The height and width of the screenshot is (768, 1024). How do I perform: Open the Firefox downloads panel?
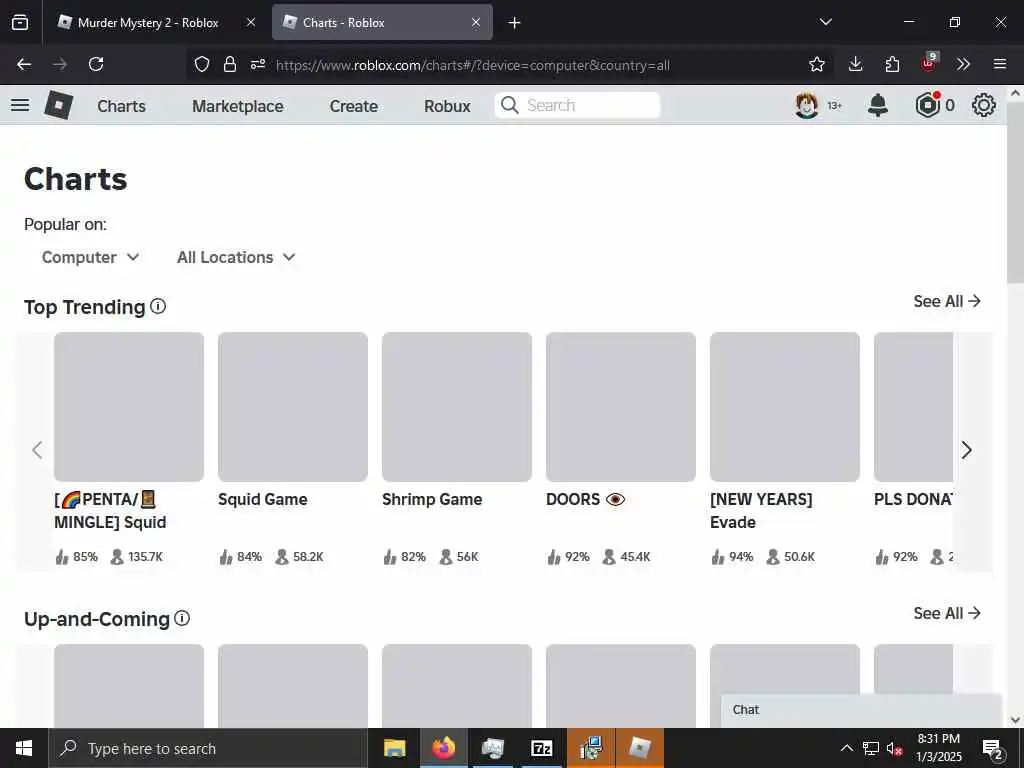(x=856, y=64)
